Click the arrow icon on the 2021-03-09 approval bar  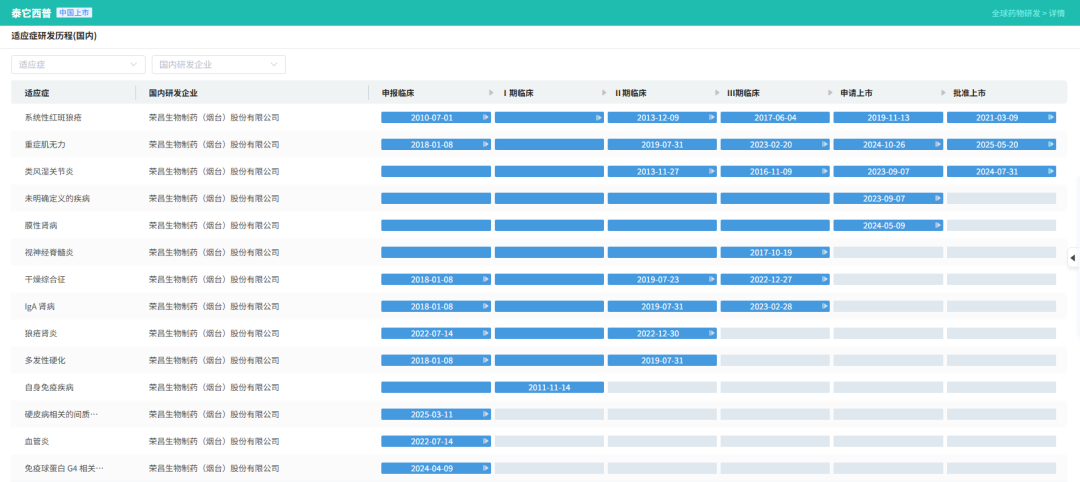pyautogui.click(x=1051, y=117)
